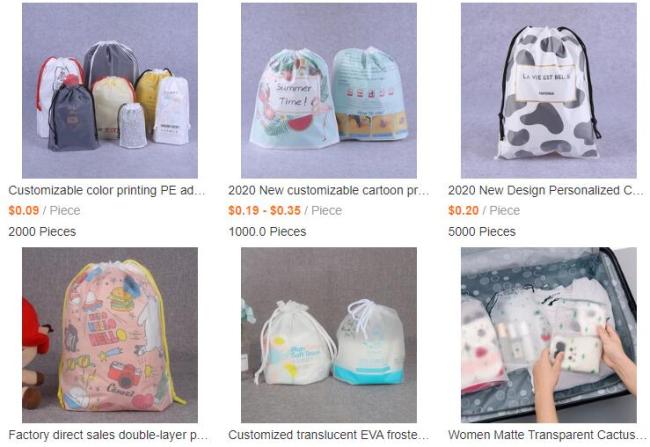
Task: Click the 1000.0 Pieces minimum order text
Action: coord(267,231)
